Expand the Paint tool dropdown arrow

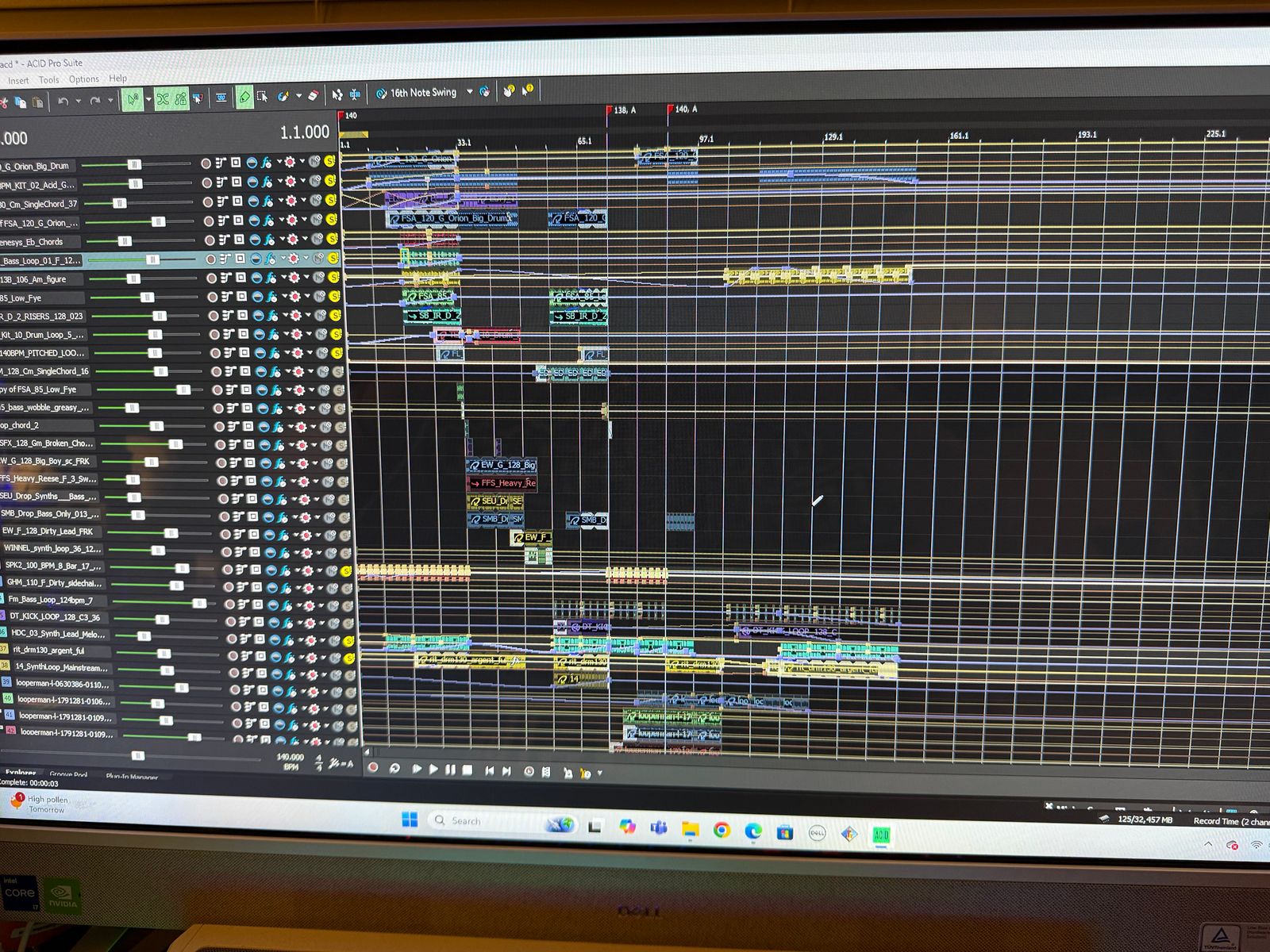coord(298,97)
